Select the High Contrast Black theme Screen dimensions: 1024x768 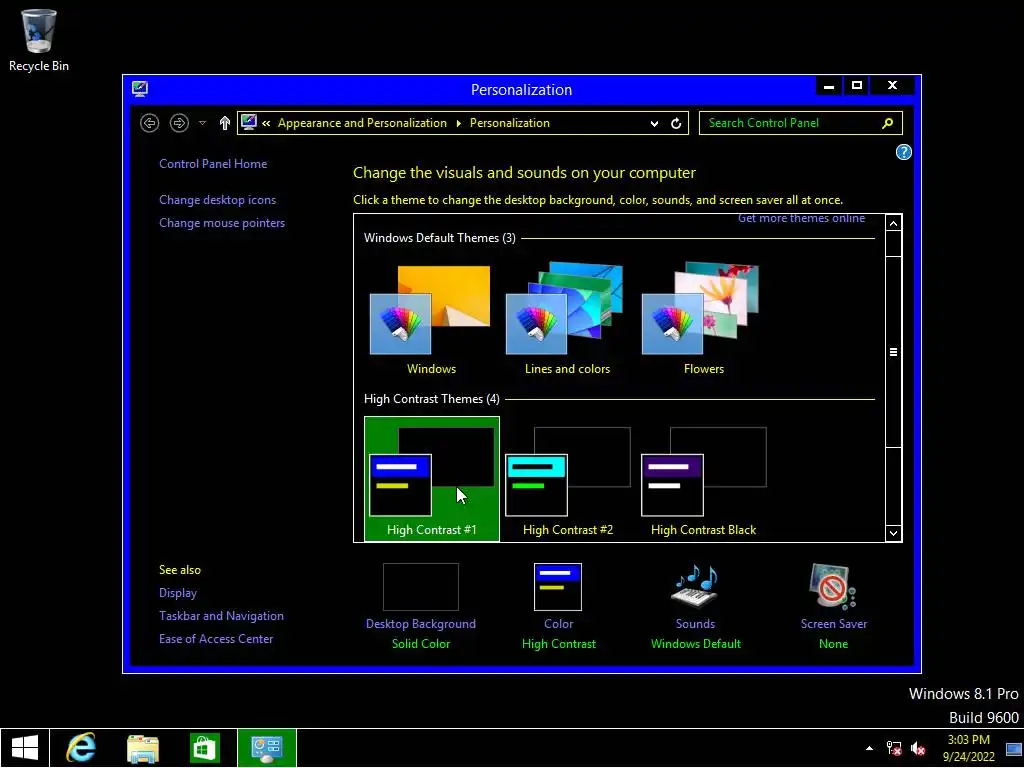point(703,479)
